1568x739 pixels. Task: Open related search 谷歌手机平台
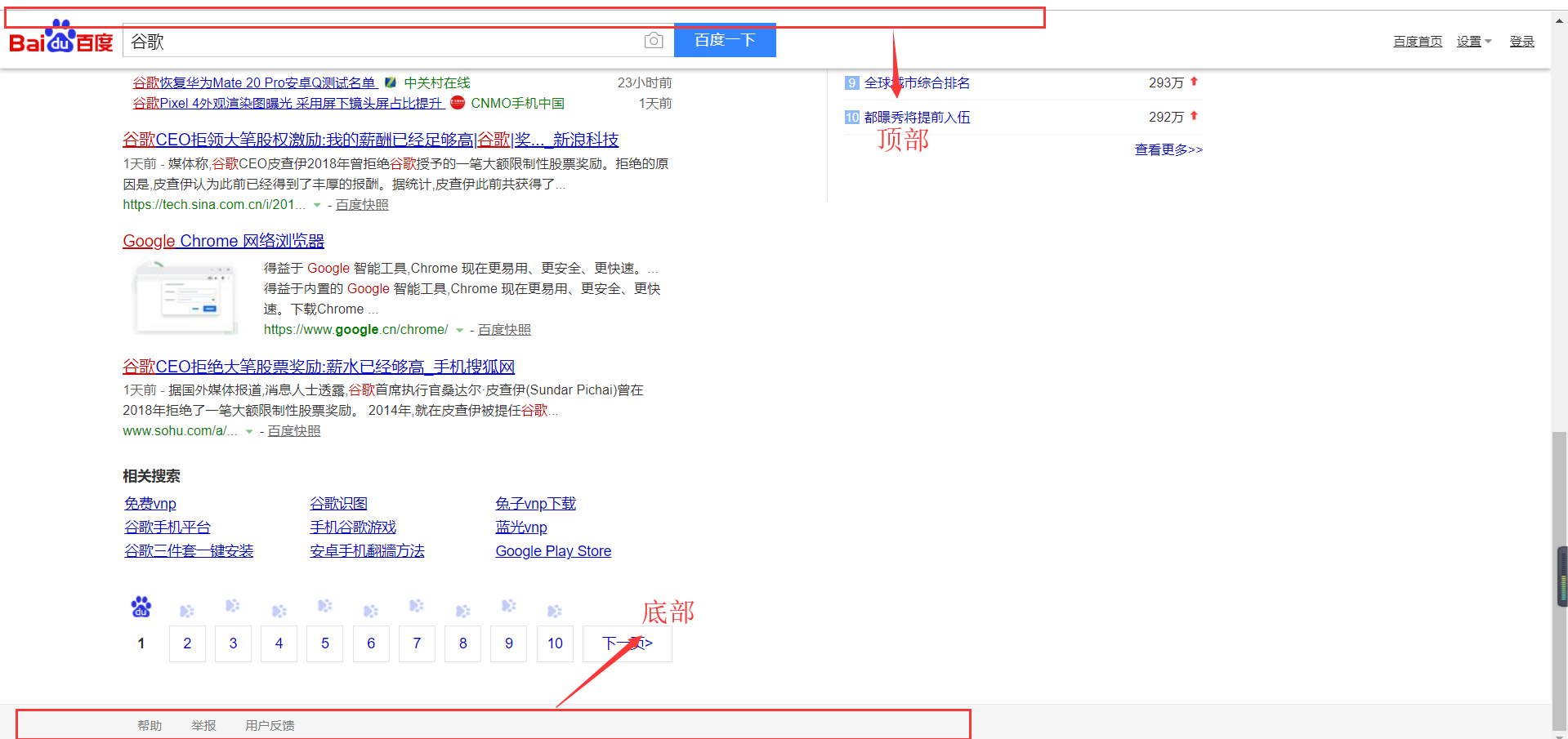tap(168, 528)
